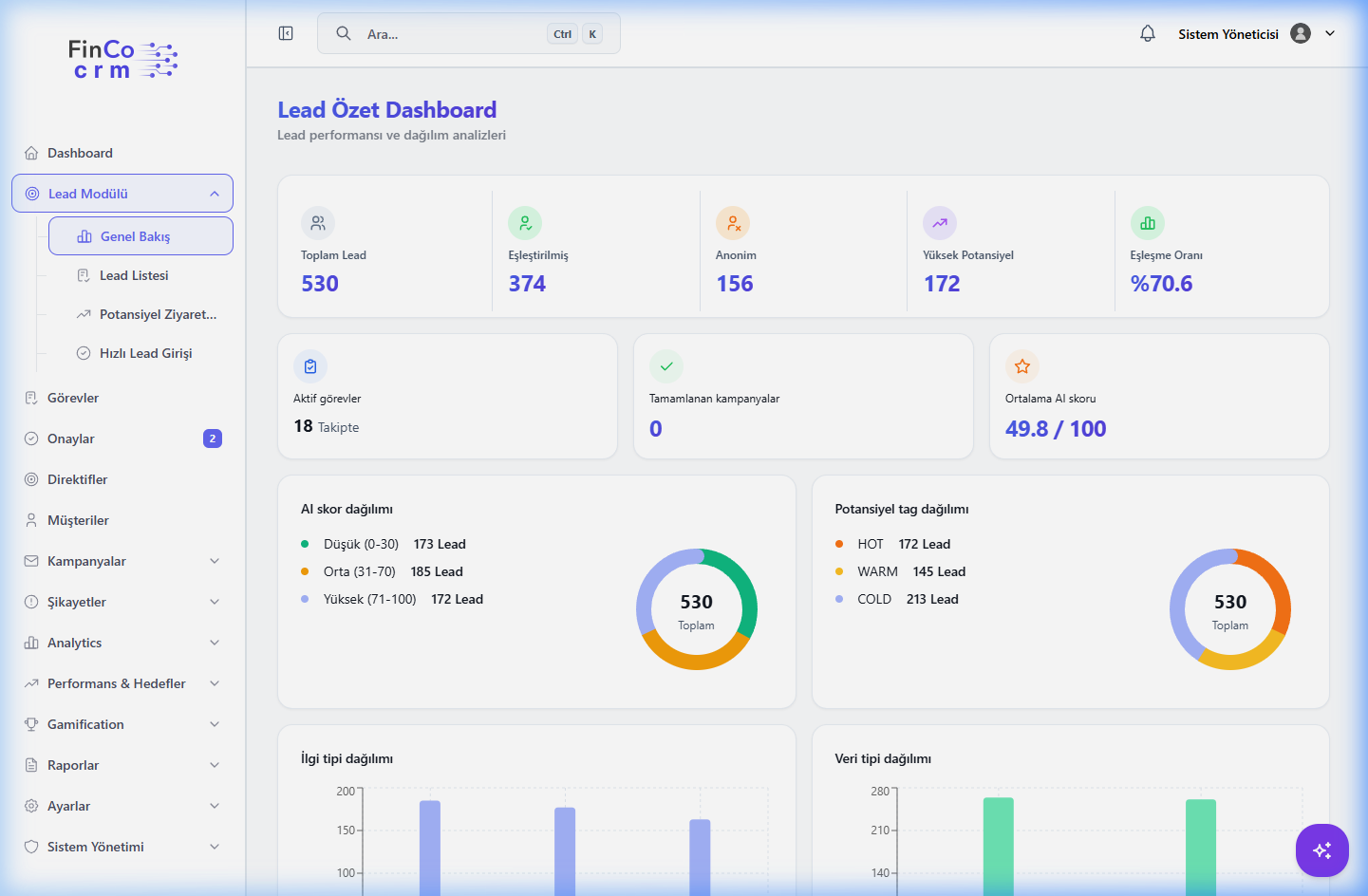Click the Görevler task icon
Image resolution: width=1368 pixels, height=896 pixels.
(x=31, y=398)
